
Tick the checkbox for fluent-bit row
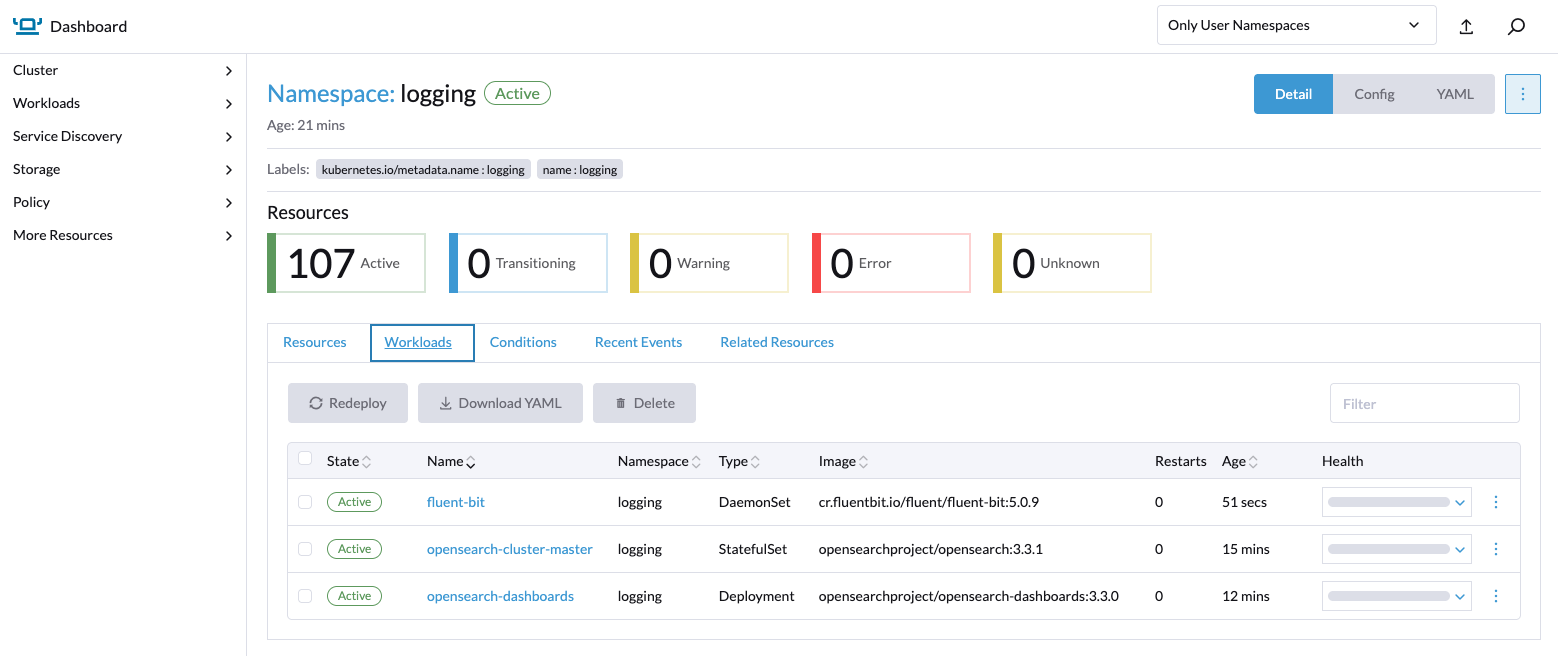pos(305,502)
